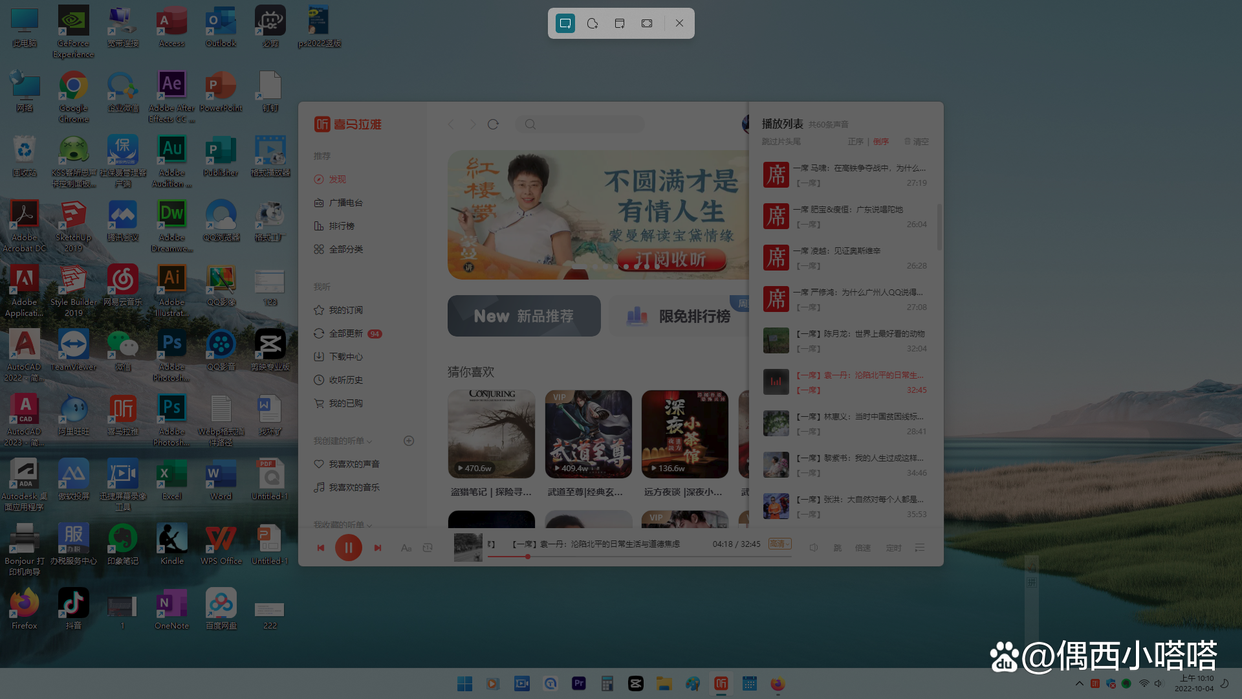Open 我的已购 in Ximalaya sidebar
This screenshot has height=699, width=1242.
(x=339, y=403)
